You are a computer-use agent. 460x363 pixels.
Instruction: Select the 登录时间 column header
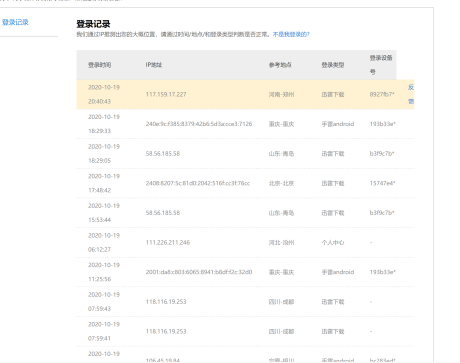(x=100, y=65)
